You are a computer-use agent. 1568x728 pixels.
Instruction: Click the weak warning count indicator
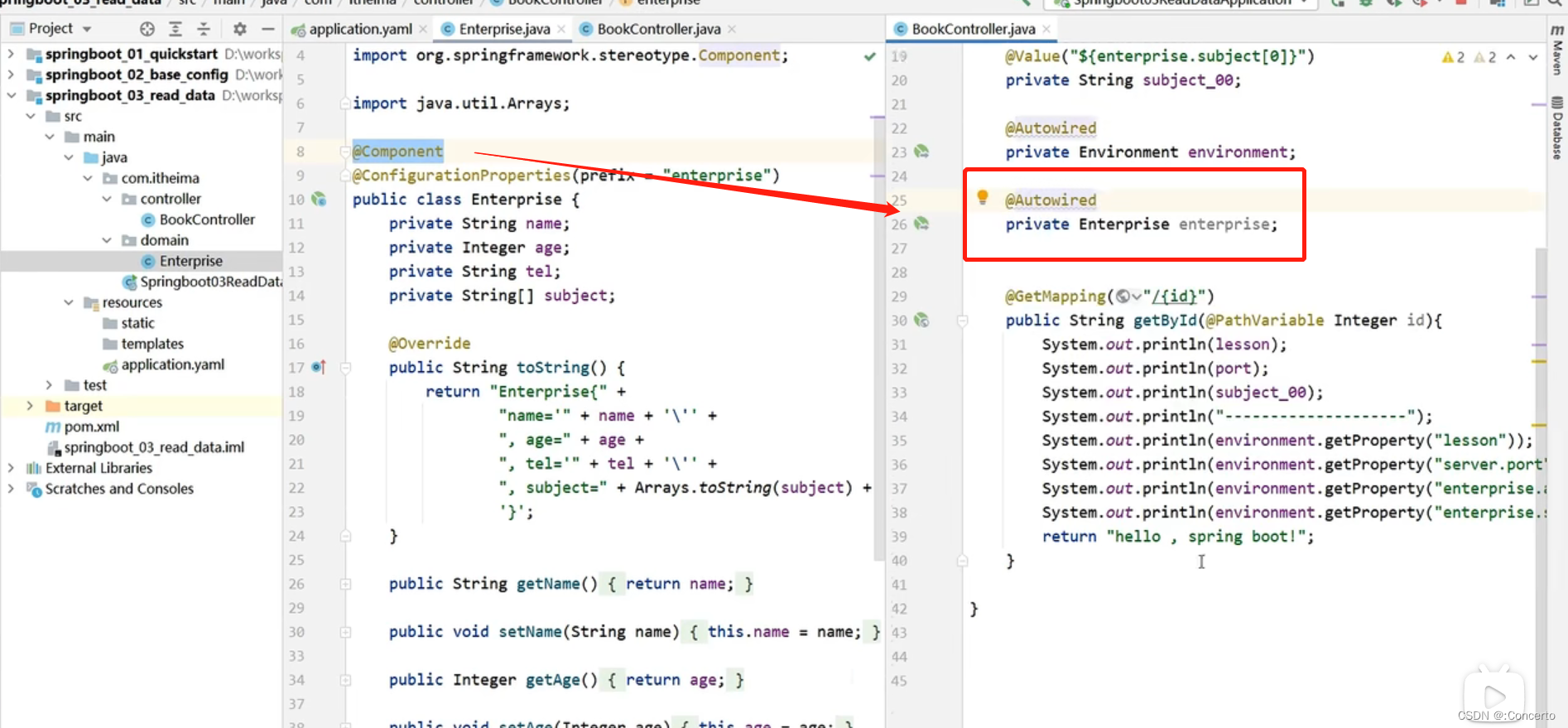click(x=1485, y=57)
